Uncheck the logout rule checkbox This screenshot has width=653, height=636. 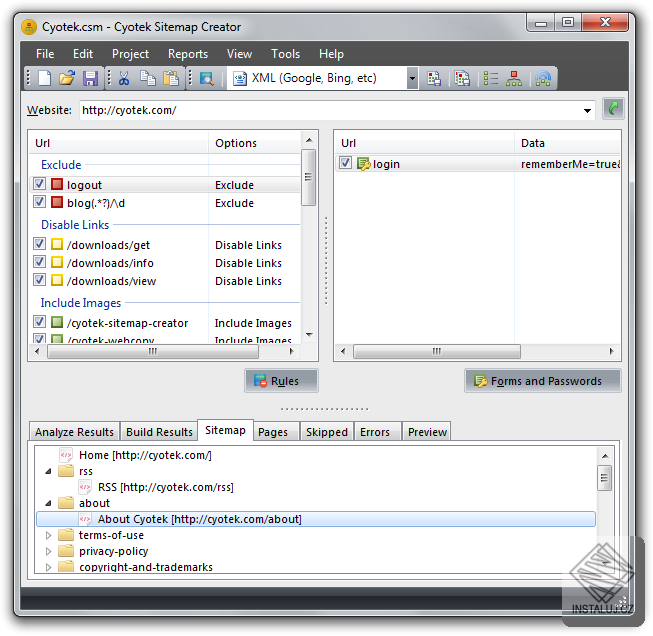click(40, 184)
